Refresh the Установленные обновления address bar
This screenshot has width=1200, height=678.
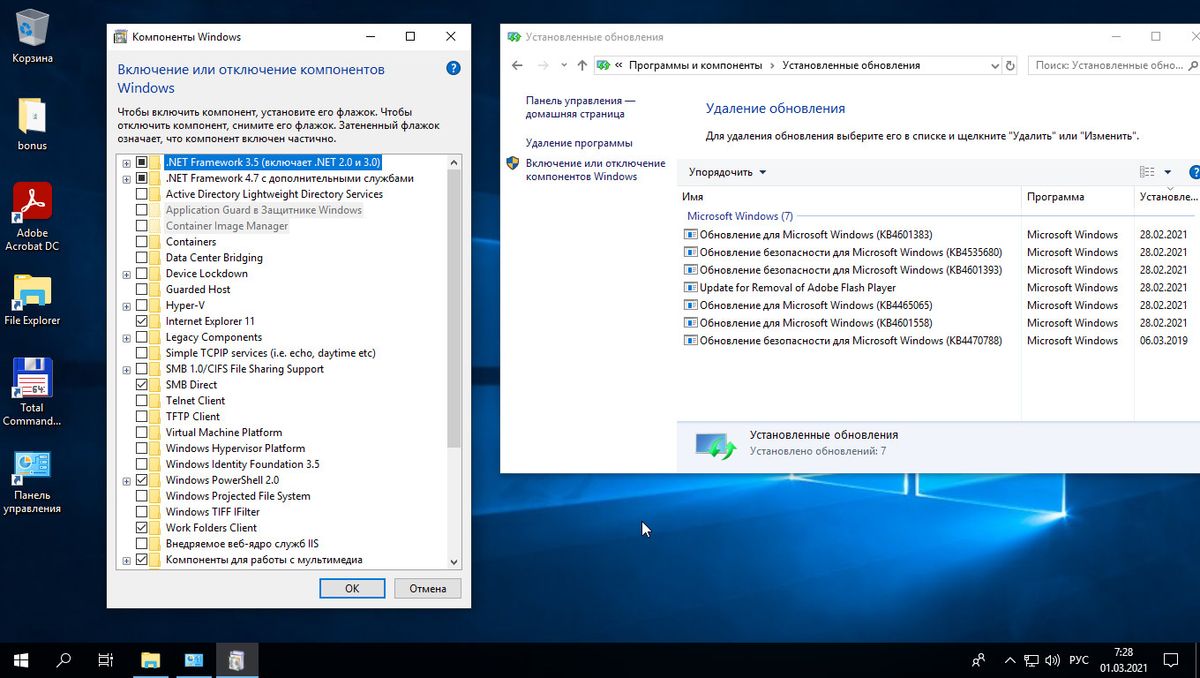[x=1010, y=65]
